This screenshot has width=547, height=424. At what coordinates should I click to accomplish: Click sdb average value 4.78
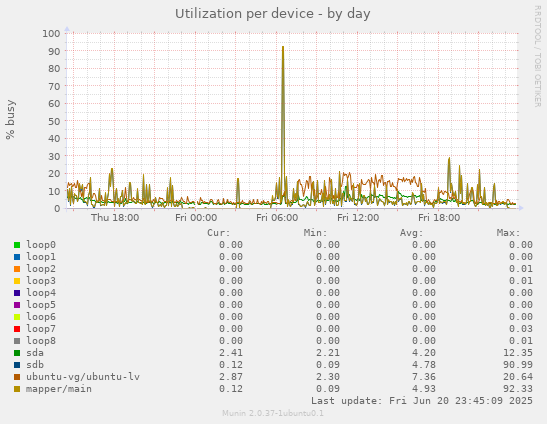click(x=424, y=365)
